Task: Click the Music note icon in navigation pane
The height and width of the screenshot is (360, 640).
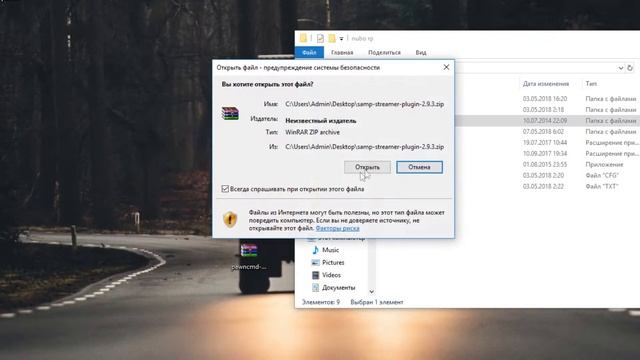Action: [x=315, y=250]
